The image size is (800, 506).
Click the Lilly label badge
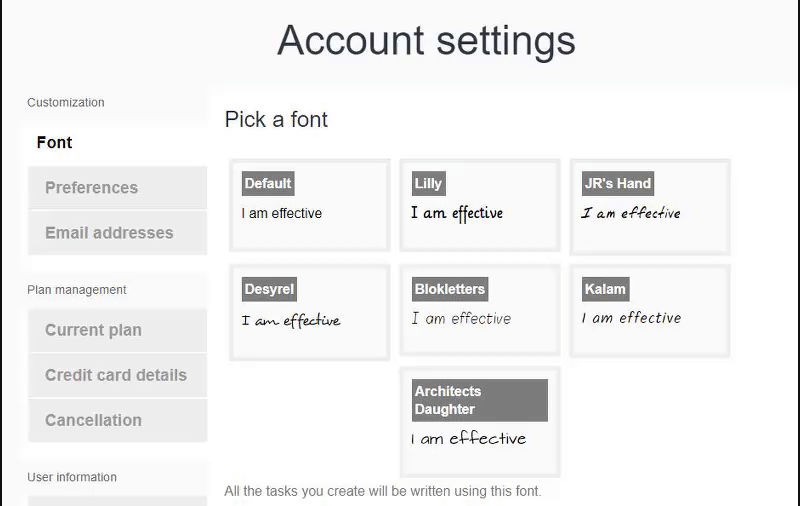(x=429, y=184)
